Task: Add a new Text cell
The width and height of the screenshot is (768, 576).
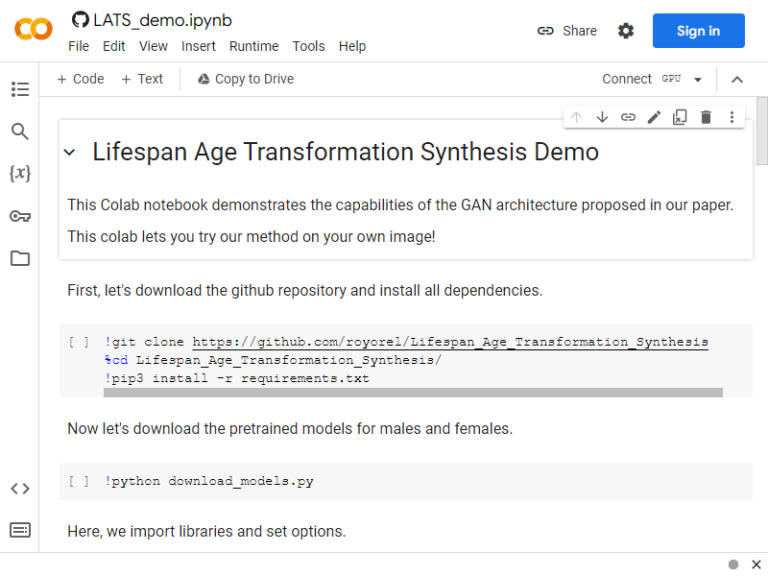Action: click(142, 79)
